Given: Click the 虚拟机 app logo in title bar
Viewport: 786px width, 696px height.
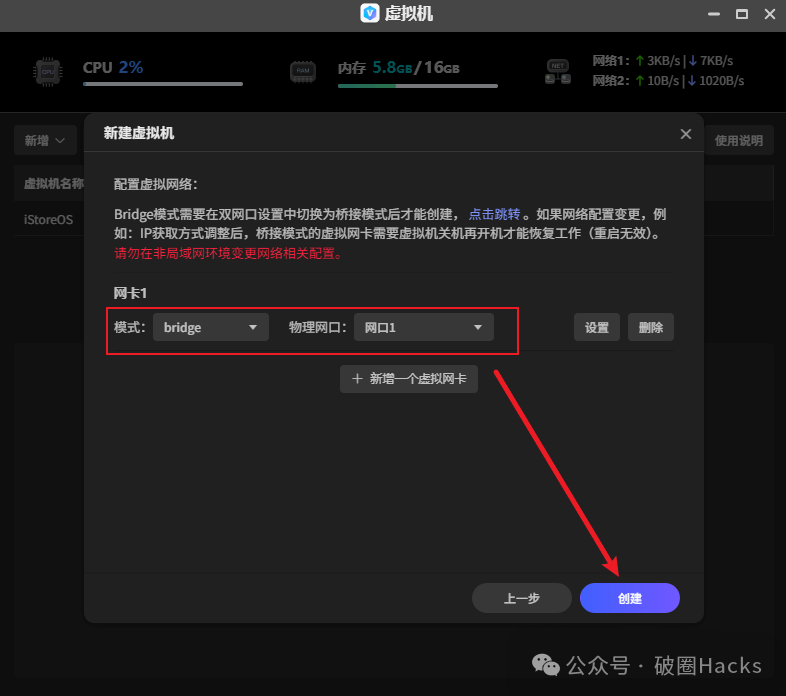Looking at the screenshot, I should tap(370, 14).
